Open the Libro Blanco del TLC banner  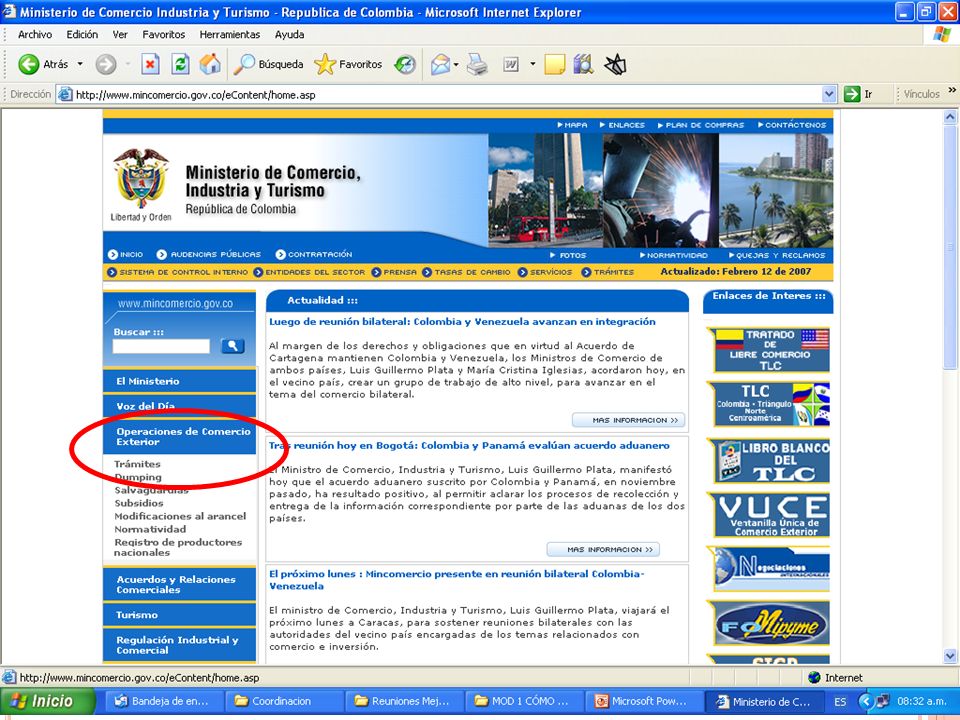[x=771, y=461]
